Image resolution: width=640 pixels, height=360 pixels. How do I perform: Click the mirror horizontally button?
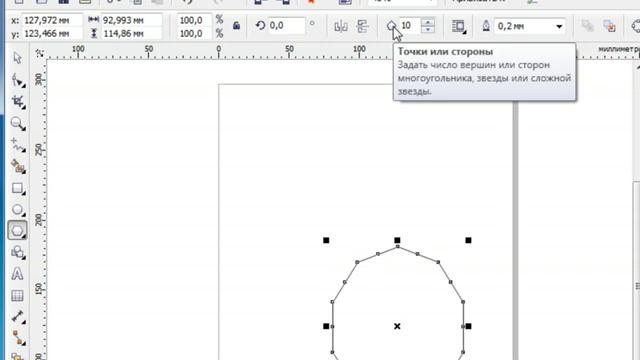(x=341, y=27)
